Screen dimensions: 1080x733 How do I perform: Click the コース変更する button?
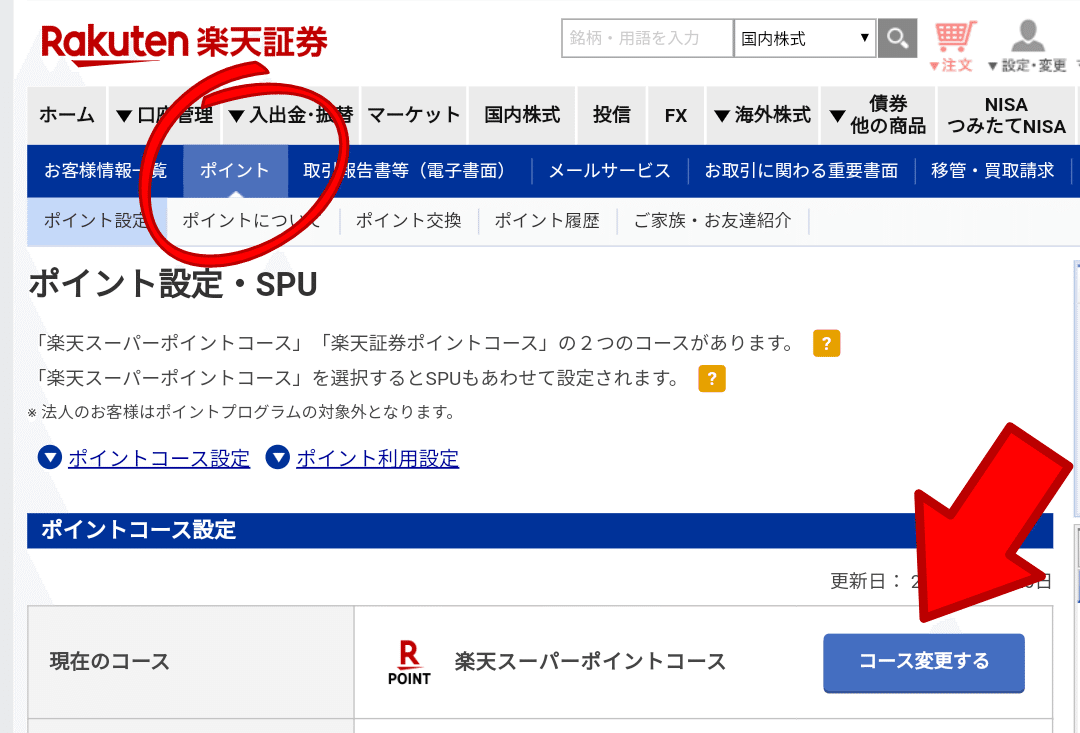click(922, 663)
